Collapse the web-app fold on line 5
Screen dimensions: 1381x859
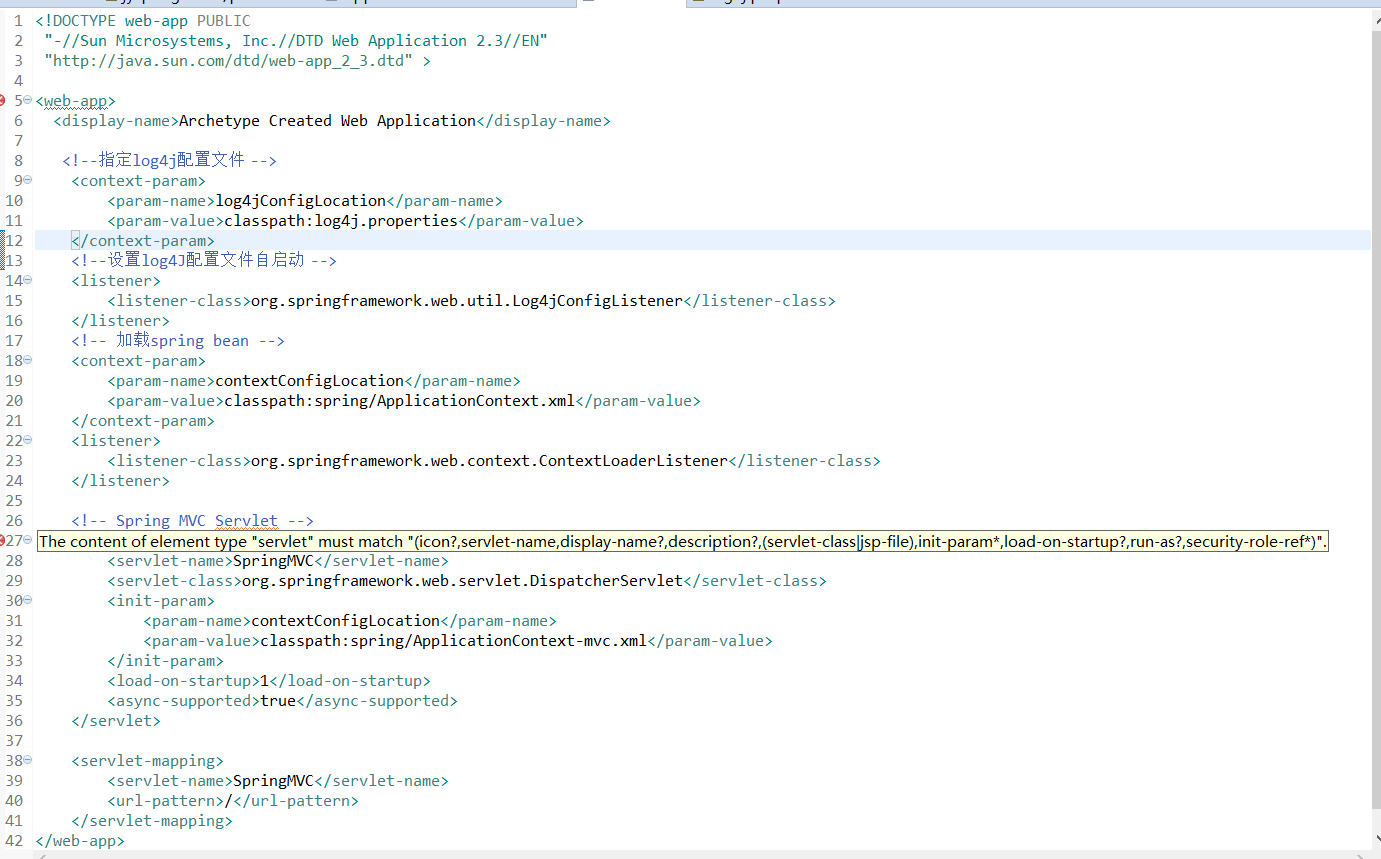27,100
